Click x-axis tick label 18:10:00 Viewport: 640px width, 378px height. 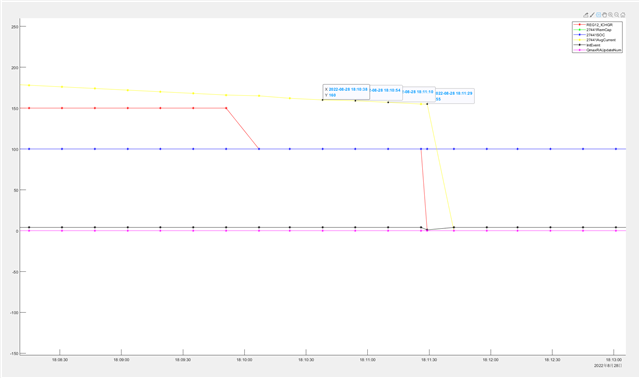pos(244,360)
